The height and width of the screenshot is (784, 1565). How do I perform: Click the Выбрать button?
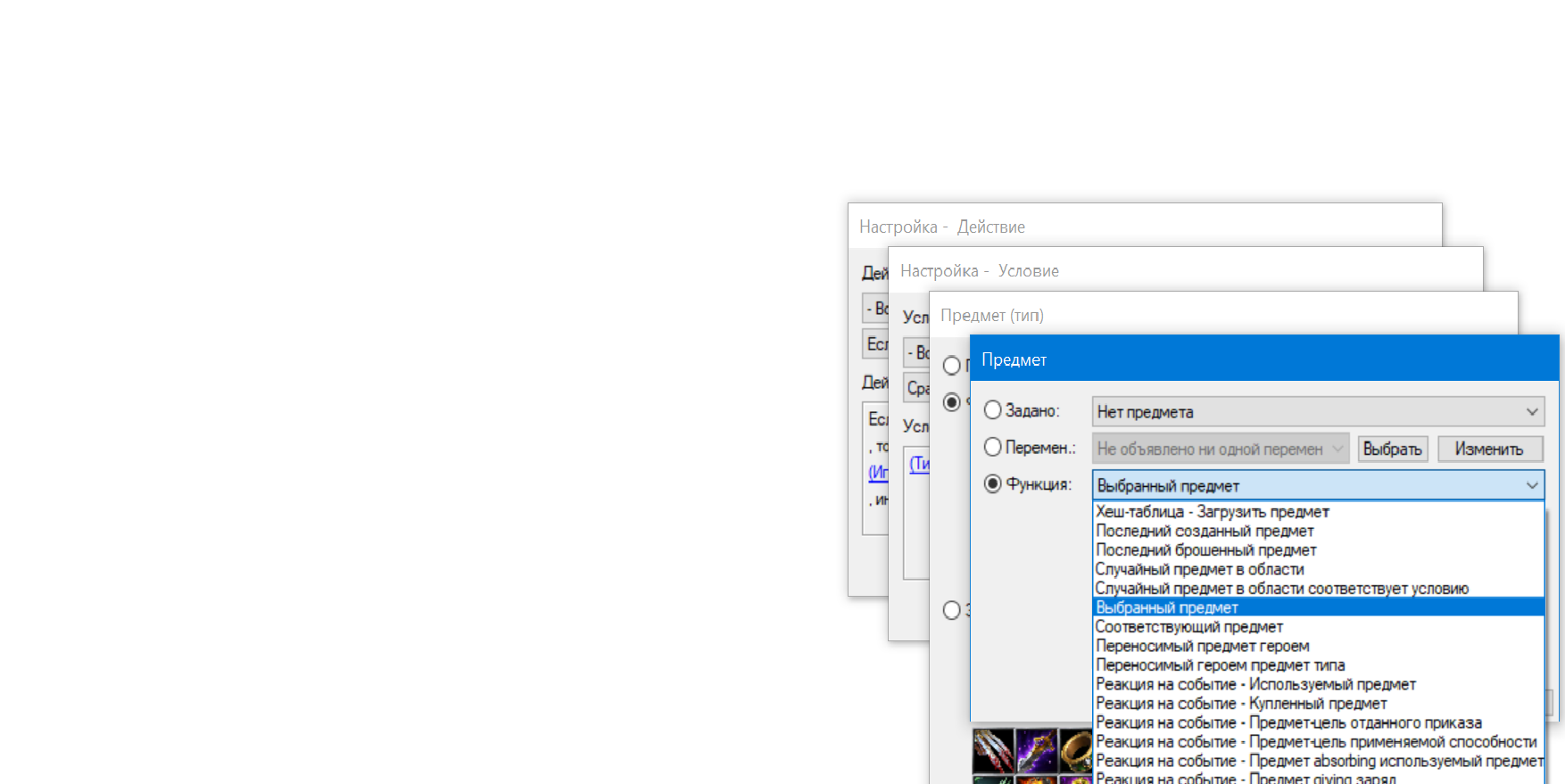coord(1392,449)
